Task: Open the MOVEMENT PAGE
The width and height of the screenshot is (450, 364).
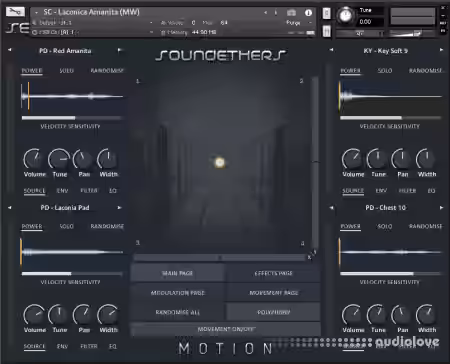Action: [274, 293]
